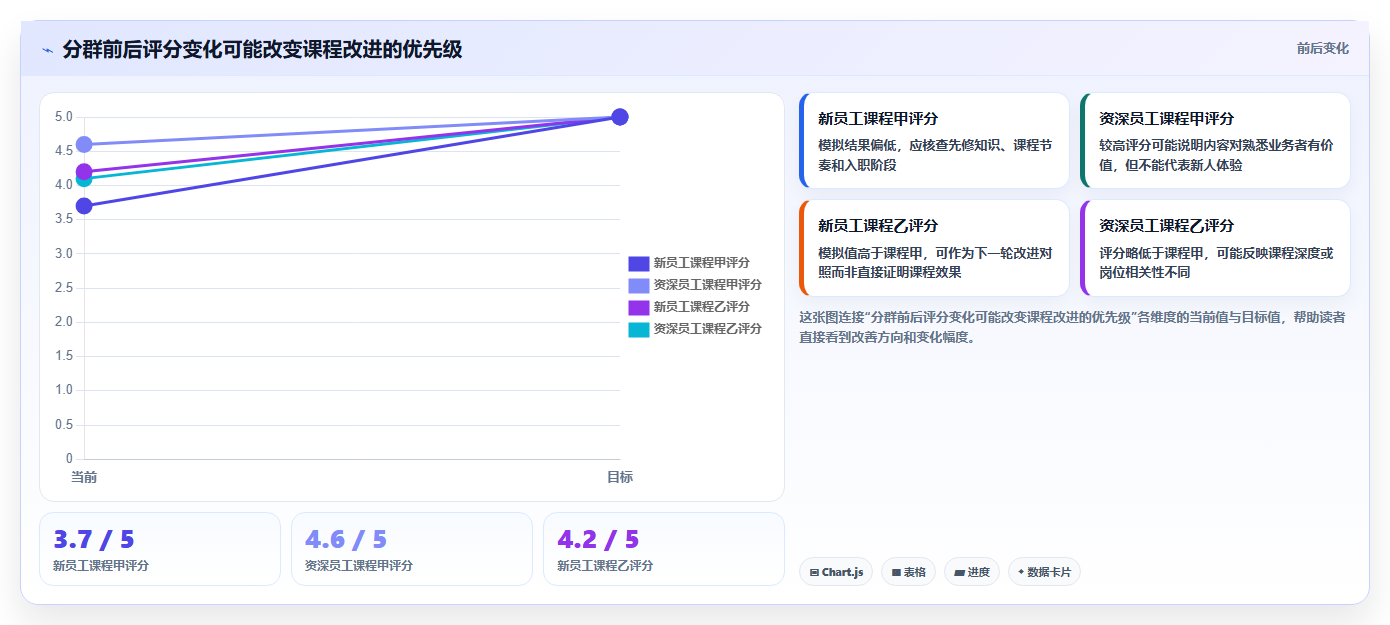Click the panel title 分群前后评分变化
Image resolution: width=1390 pixels, height=625 pixels.
(262, 49)
